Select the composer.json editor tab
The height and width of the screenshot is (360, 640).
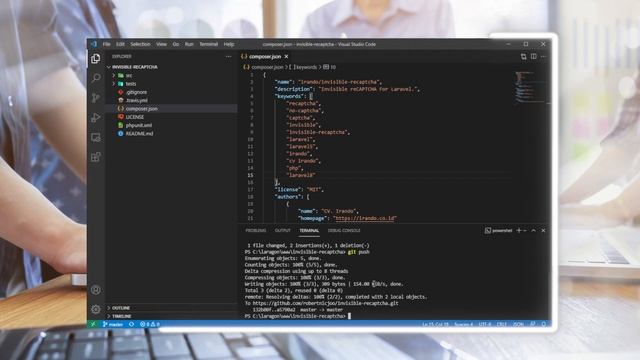click(265, 56)
